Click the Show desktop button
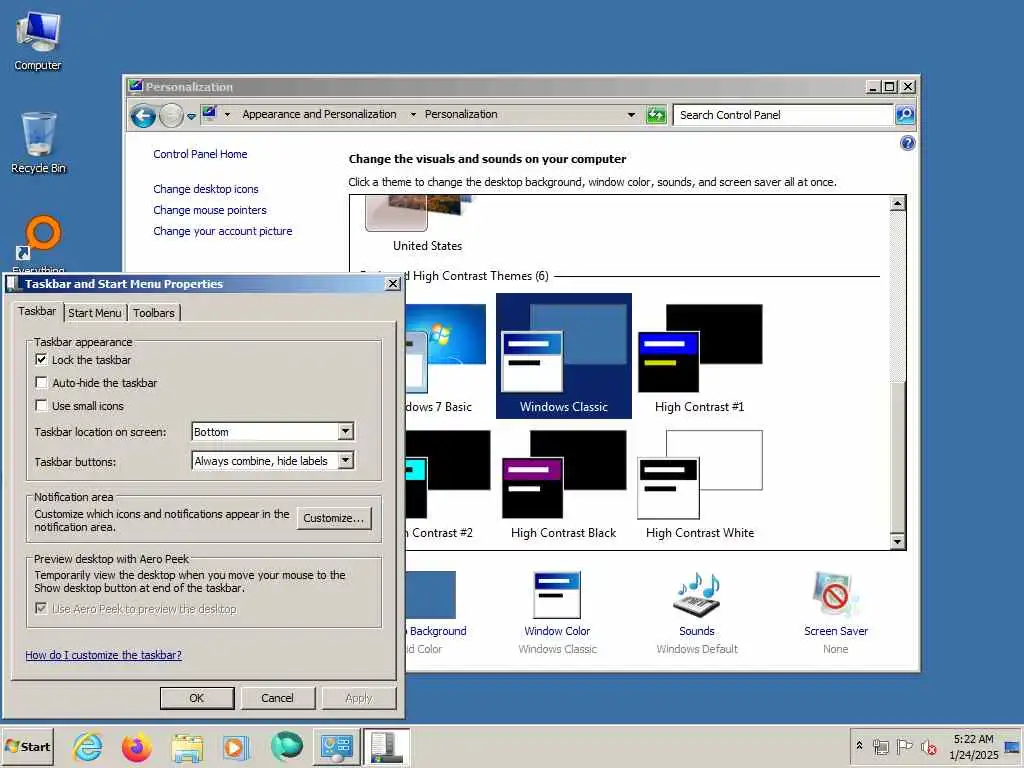Image resolution: width=1024 pixels, height=768 pixels. [1013, 747]
